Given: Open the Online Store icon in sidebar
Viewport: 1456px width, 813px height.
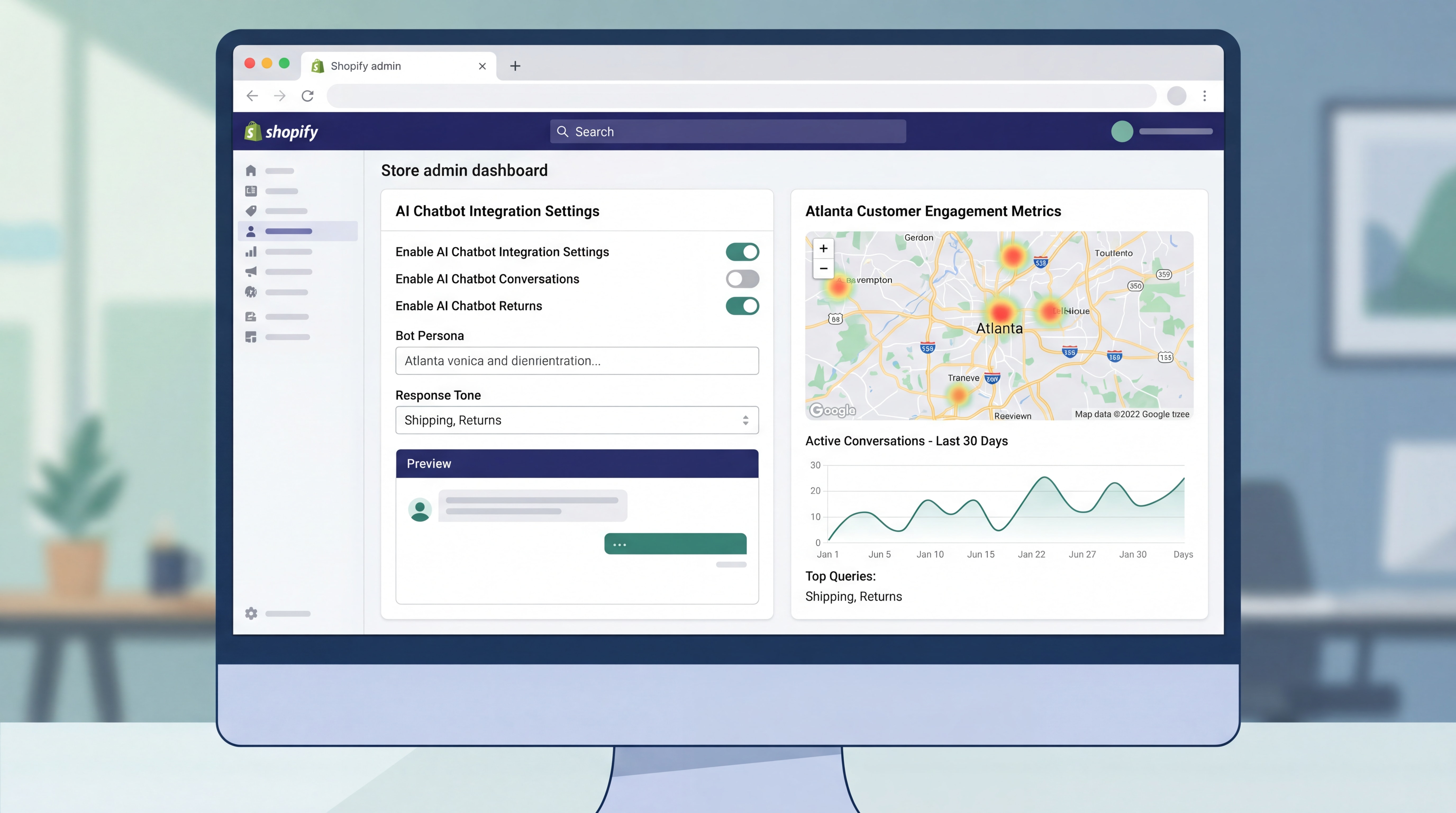Looking at the screenshot, I should (x=251, y=317).
